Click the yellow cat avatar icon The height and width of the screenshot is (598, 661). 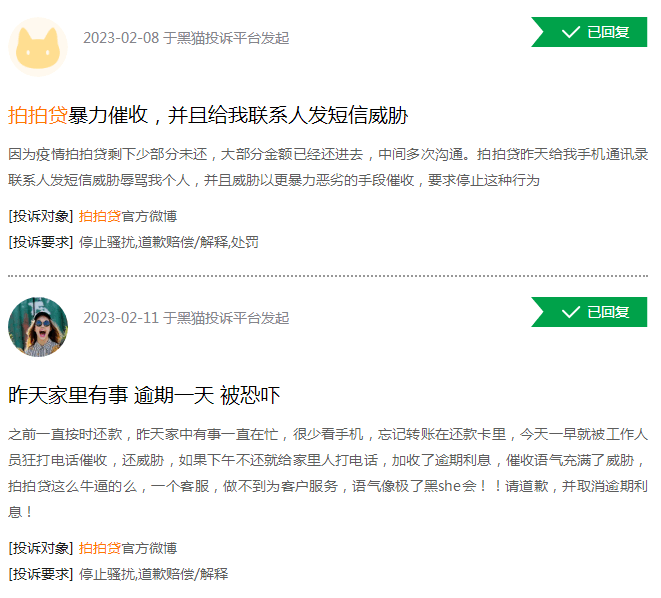[38, 46]
